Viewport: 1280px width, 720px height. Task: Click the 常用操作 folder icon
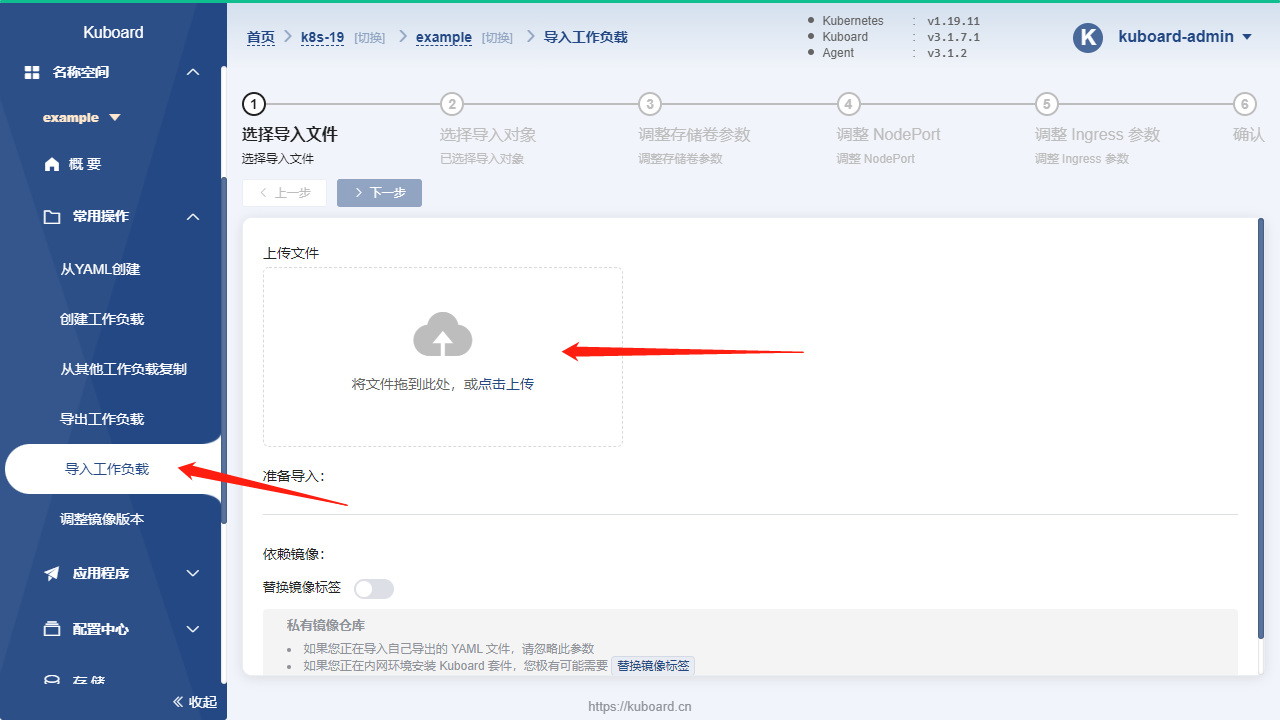coord(52,216)
